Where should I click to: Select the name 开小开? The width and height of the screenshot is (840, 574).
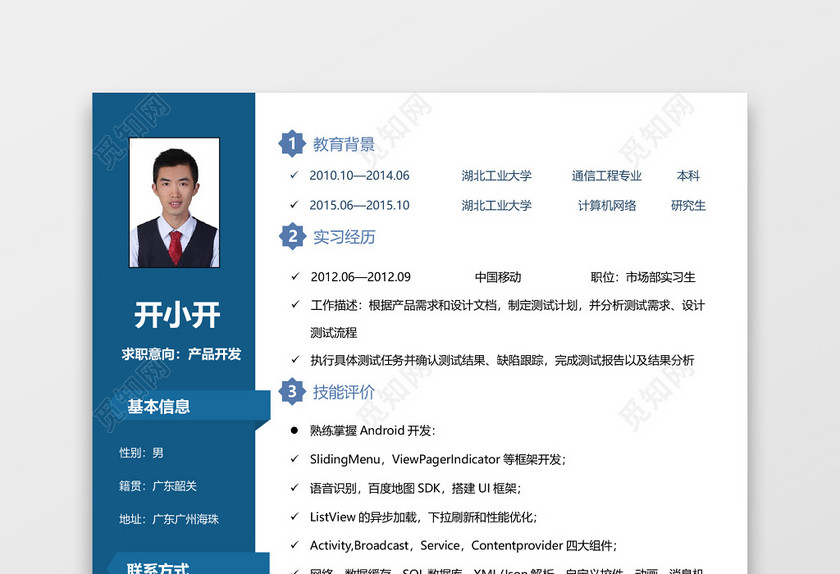177,315
